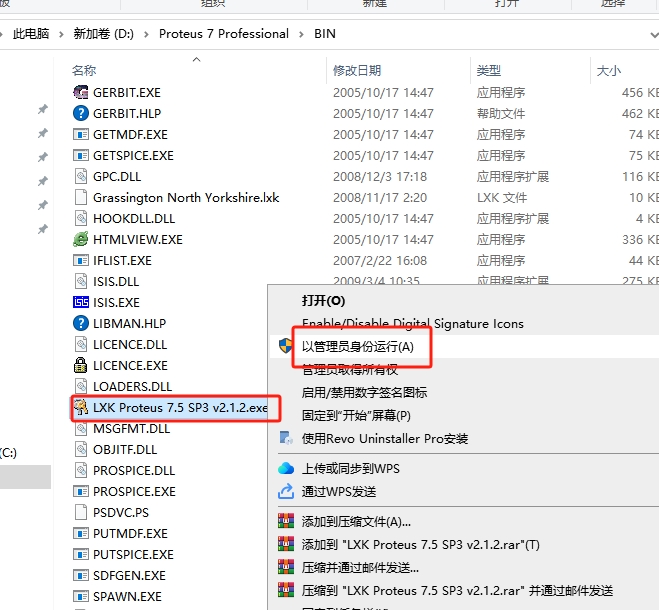Image resolution: width=659 pixels, height=610 pixels.
Task: Choose 以管理员身份运行(A) from the context menu
Action: pos(358,346)
